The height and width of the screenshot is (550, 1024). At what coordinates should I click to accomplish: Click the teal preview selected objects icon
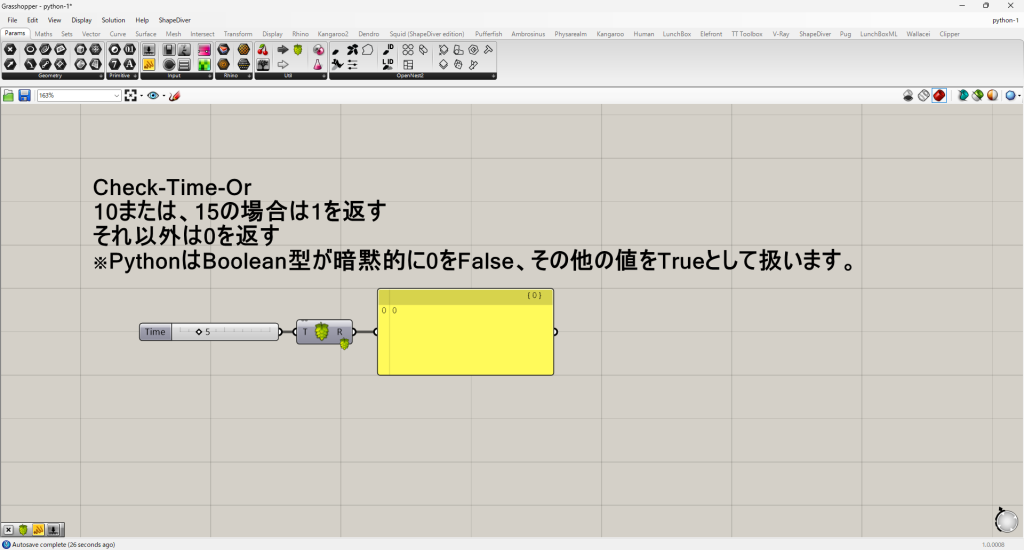pyautogui.click(x=963, y=96)
